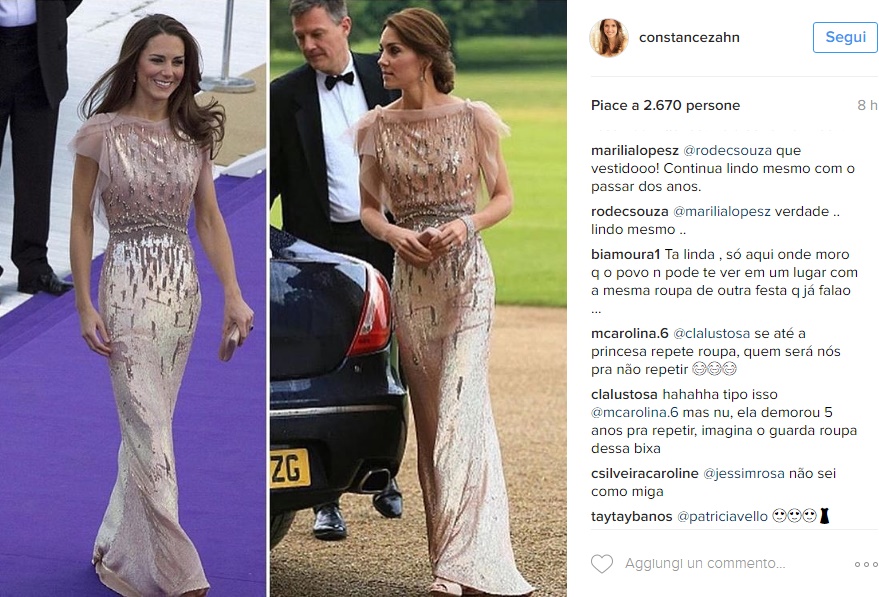Open the @patriciavello mention link

click(x=723, y=516)
